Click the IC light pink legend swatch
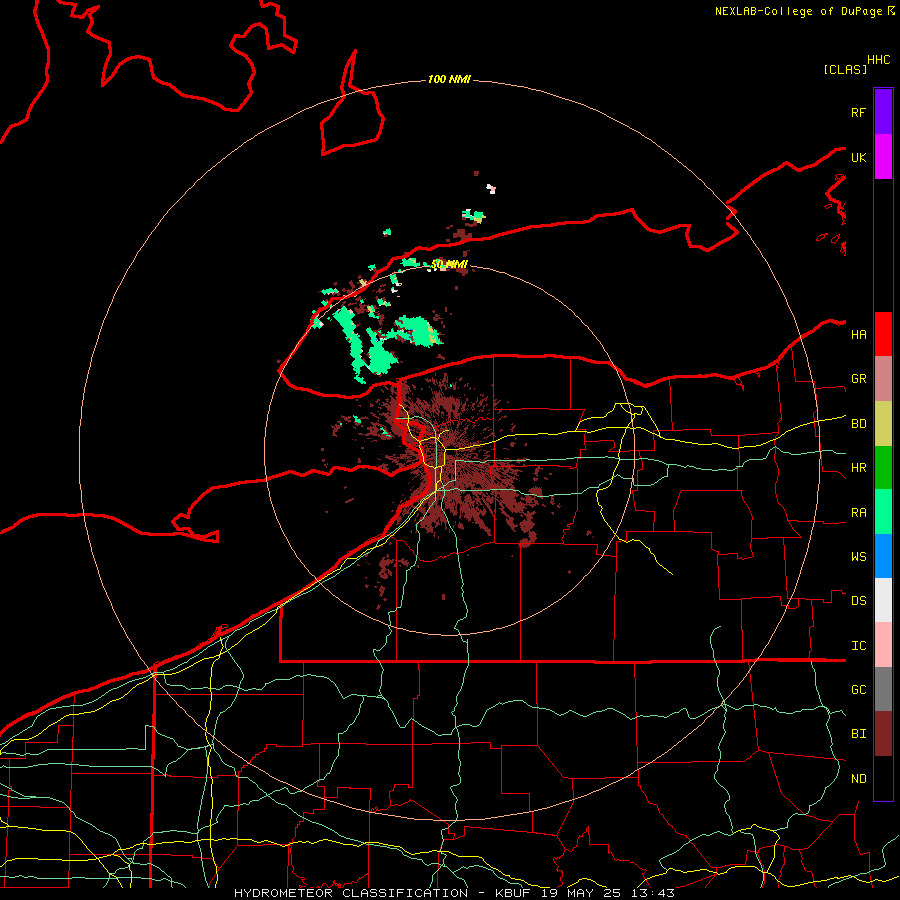The width and height of the screenshot is (900, 900). click(883, 645)
